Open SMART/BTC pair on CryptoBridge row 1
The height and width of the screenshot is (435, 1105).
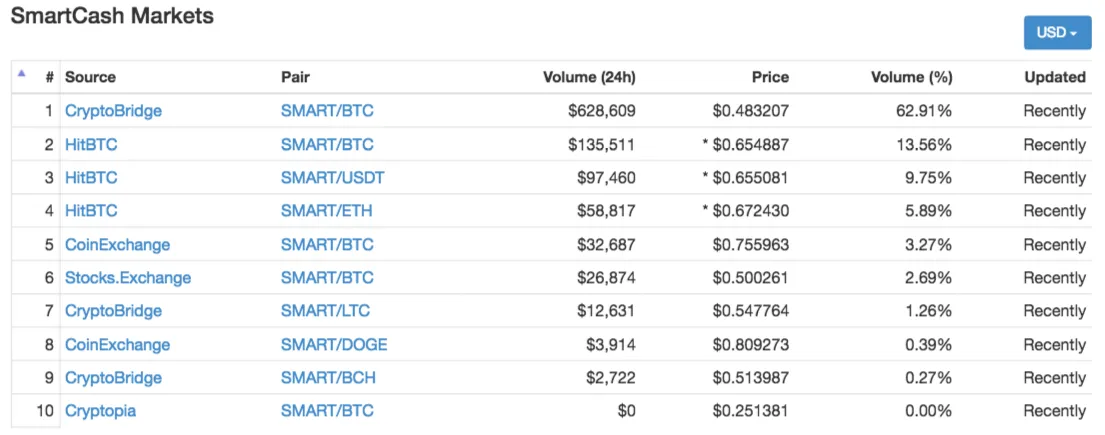tap(327, 111)
